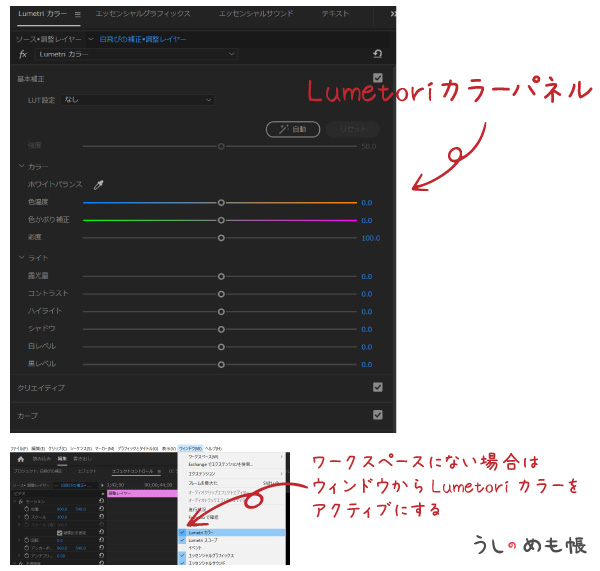The width and height of the screenshot is (600, 571).
Task: Open the Lumetri カラー panel menu icon
Action: pos(78,15)
